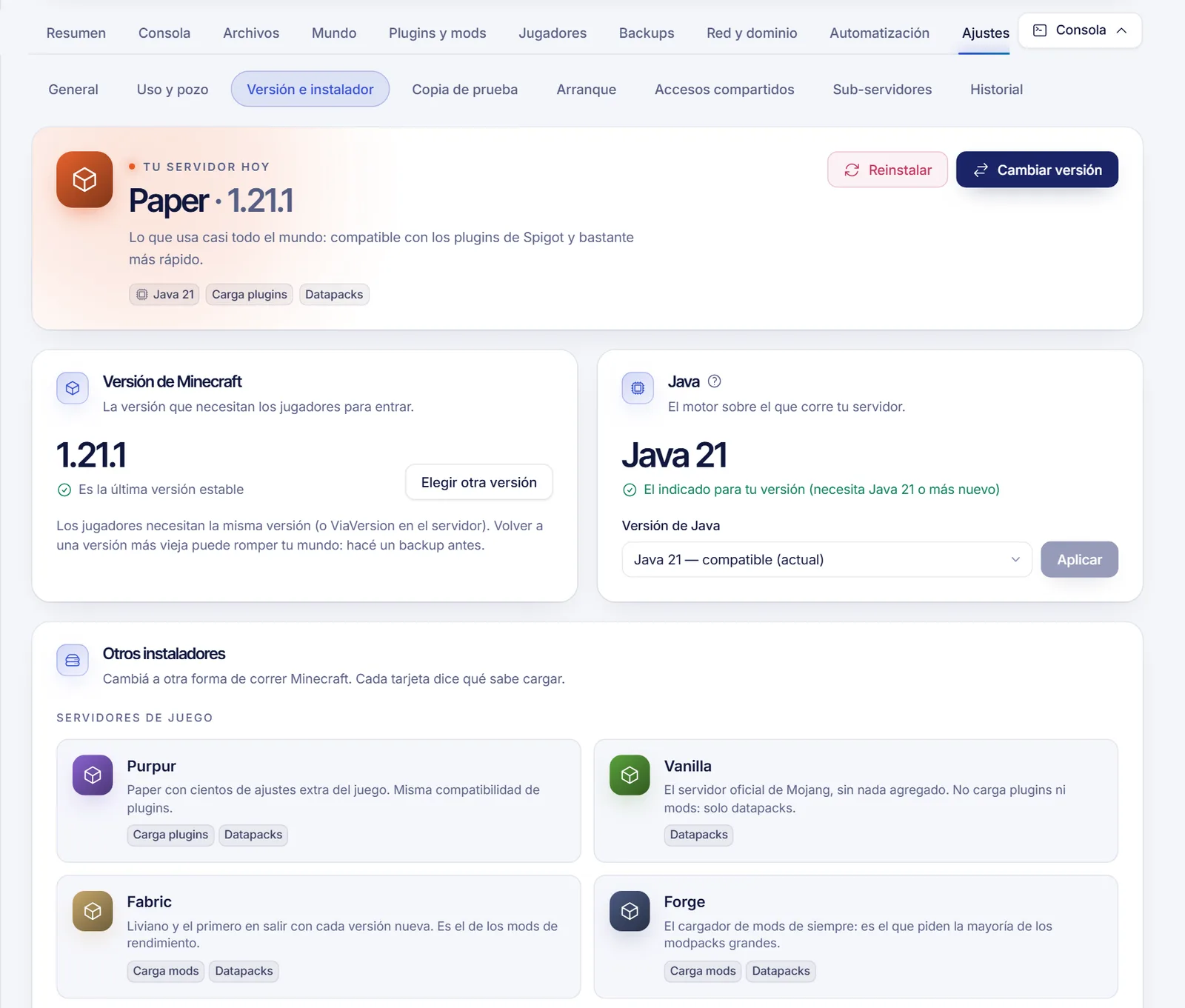Click the 'Carga plugins' tag under Paper
The width and height of the screenshot is (1185, 1008).
click(x=250, y=294)
